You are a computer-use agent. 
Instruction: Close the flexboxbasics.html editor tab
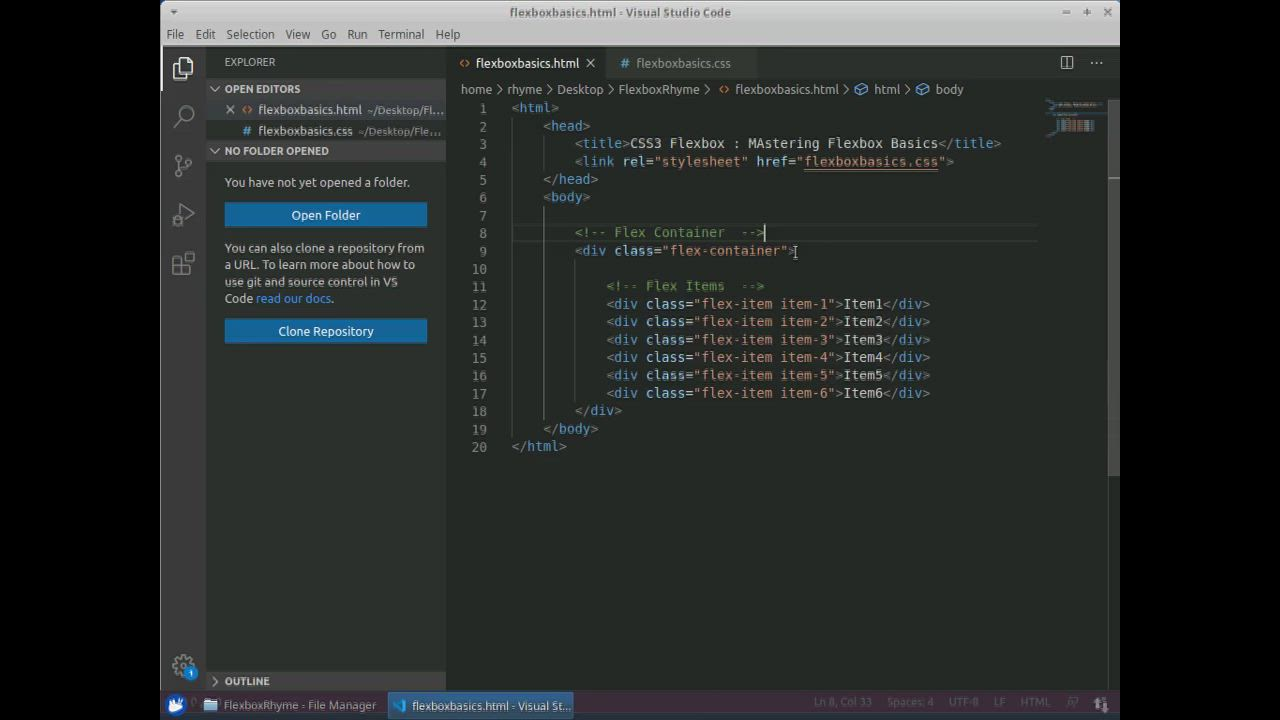590,63
